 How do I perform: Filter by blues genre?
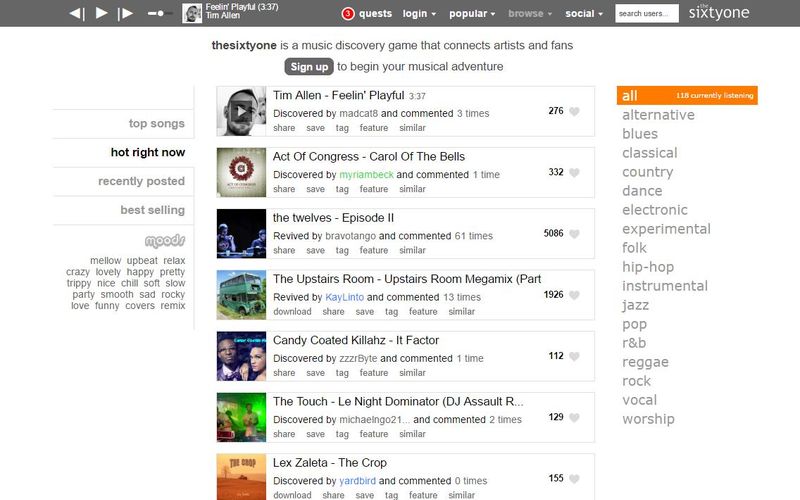coord(640,134)
